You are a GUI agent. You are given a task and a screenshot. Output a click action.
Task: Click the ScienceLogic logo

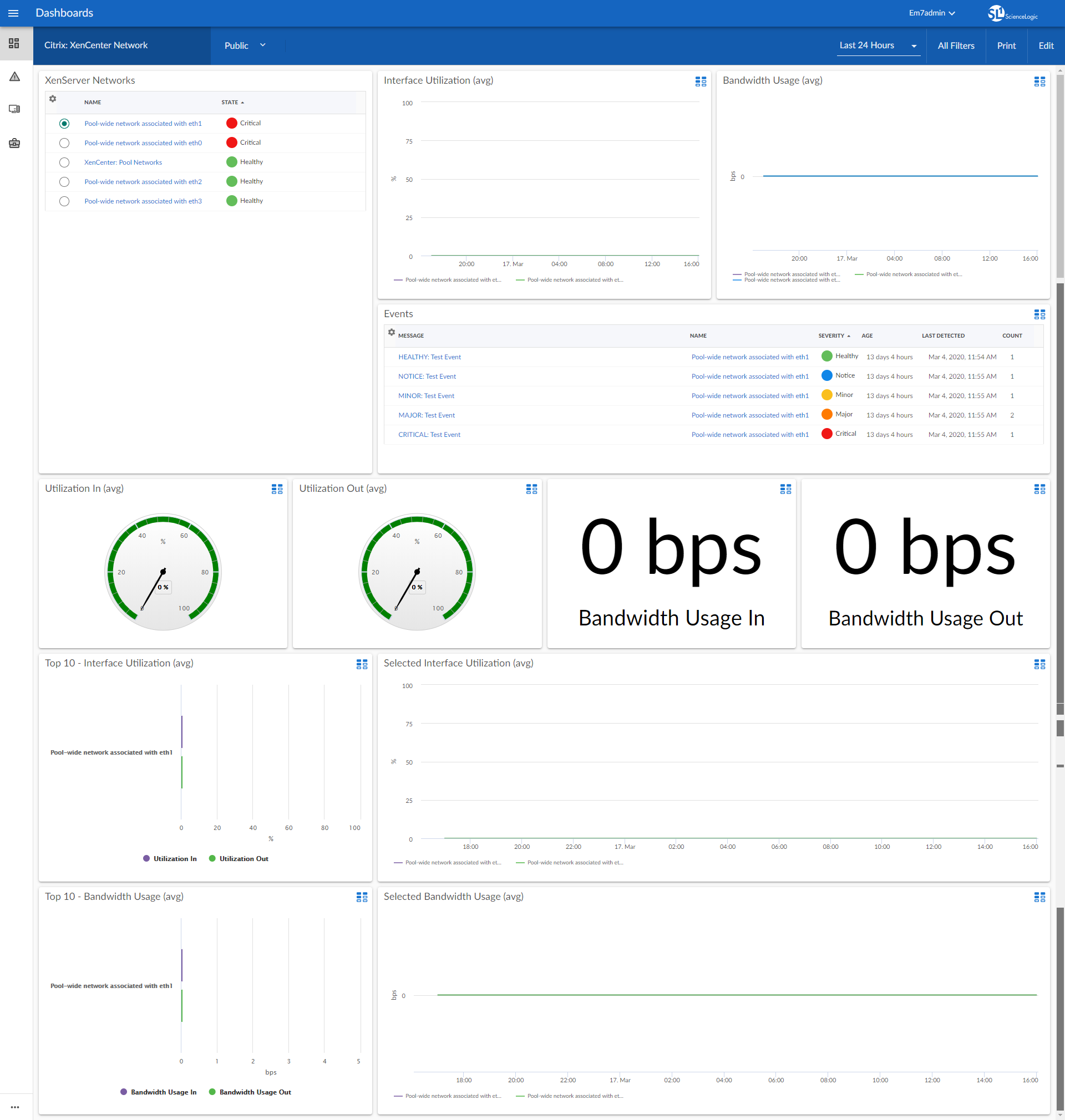tap(1013, 13)
